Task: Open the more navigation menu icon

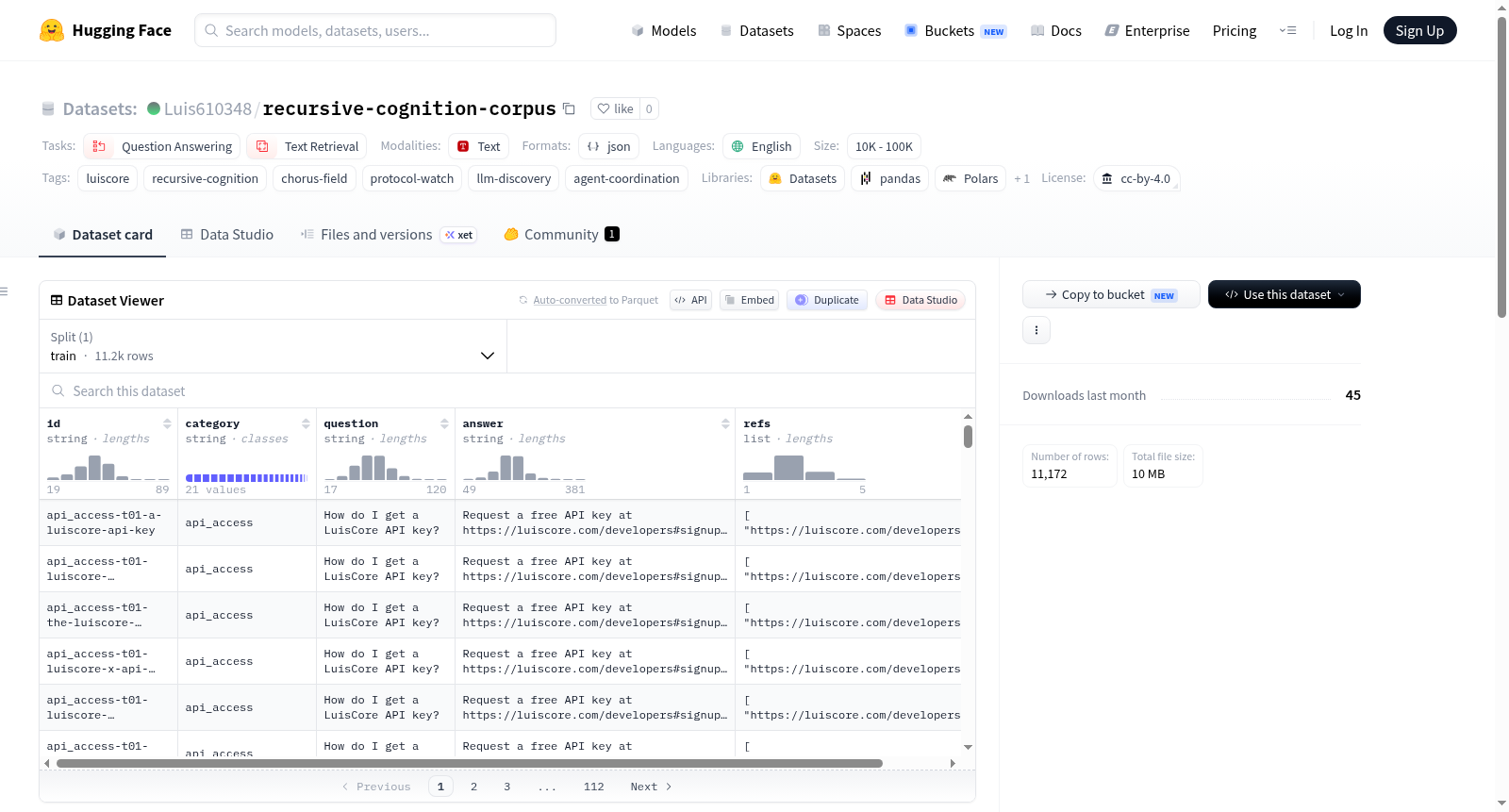Action: [x=1287, y=30]
